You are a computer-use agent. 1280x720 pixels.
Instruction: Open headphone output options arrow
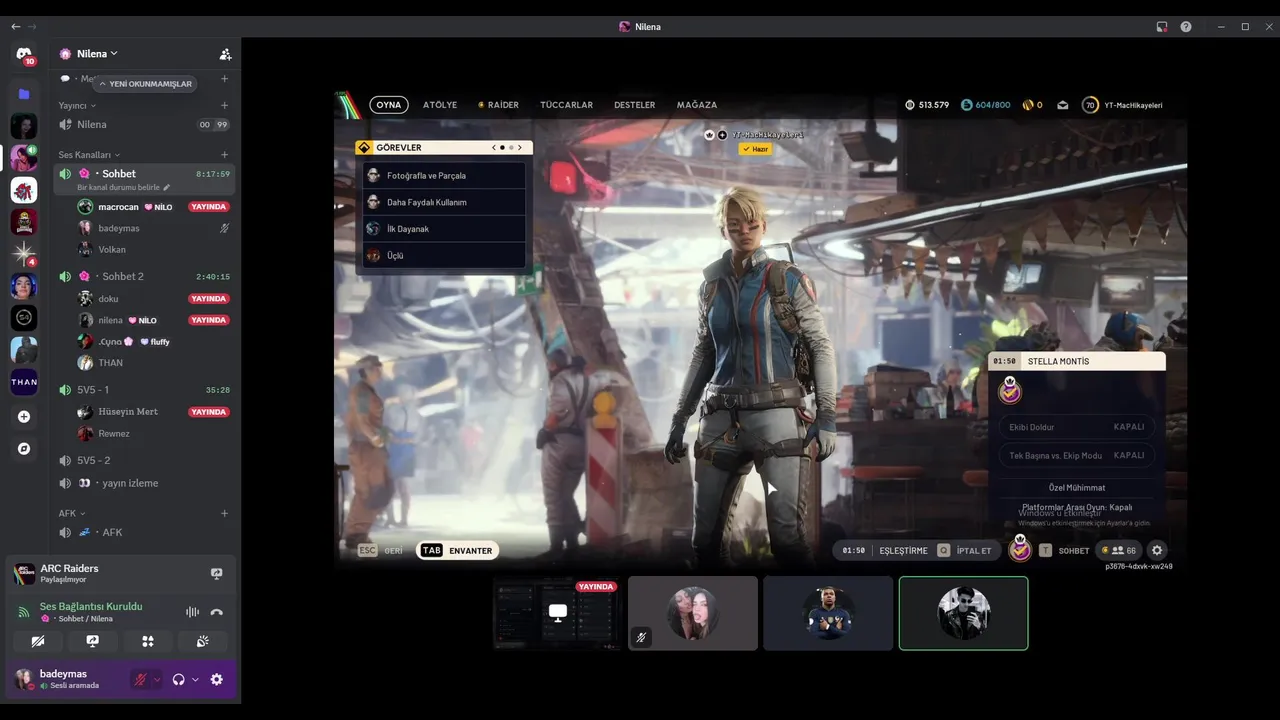coord(195,679)
